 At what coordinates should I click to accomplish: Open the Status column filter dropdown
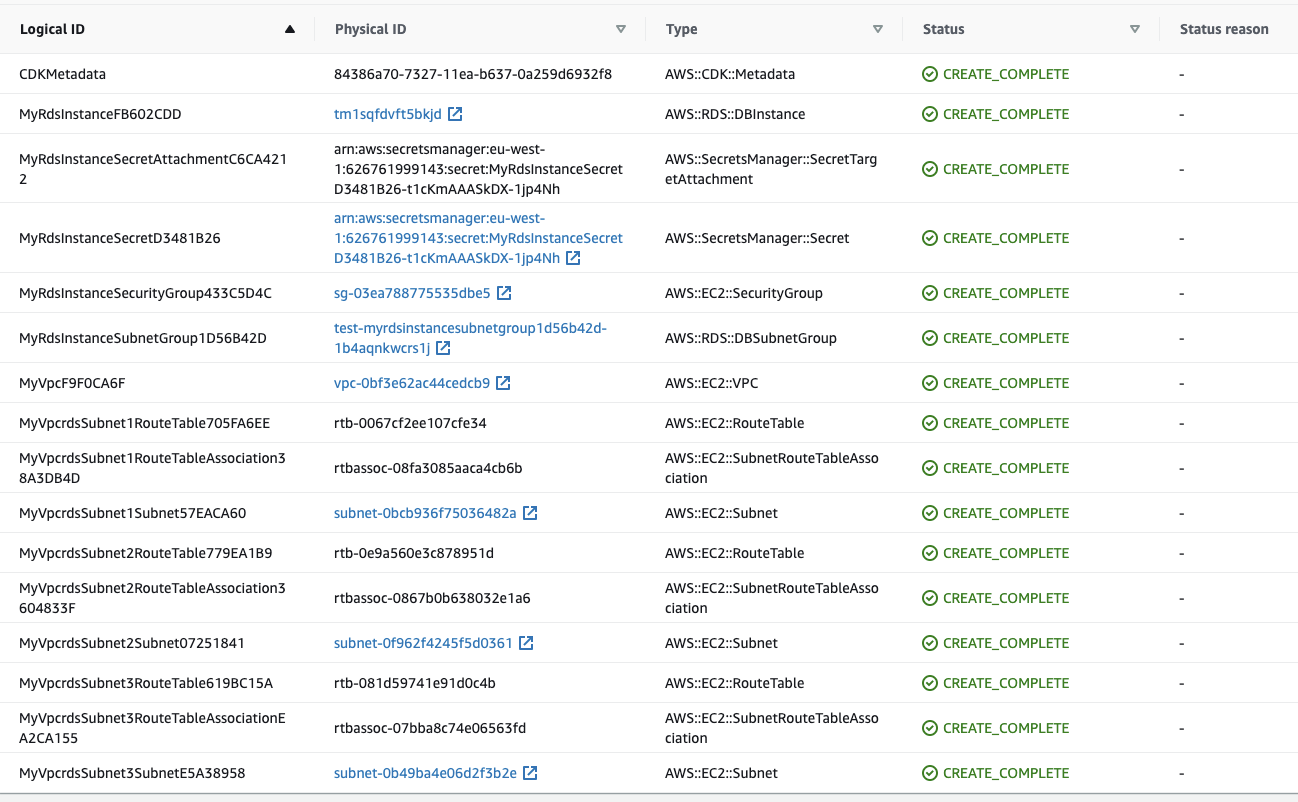tap(1135, 29)
